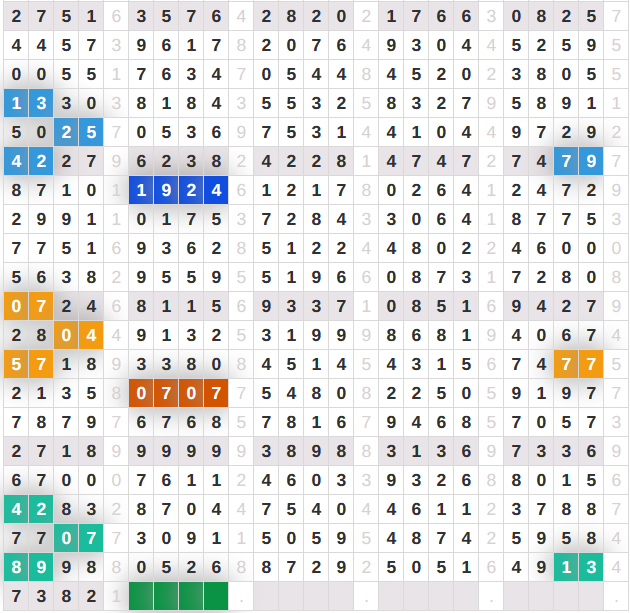Click the second green empty cell in bottom row

[167, 596]
